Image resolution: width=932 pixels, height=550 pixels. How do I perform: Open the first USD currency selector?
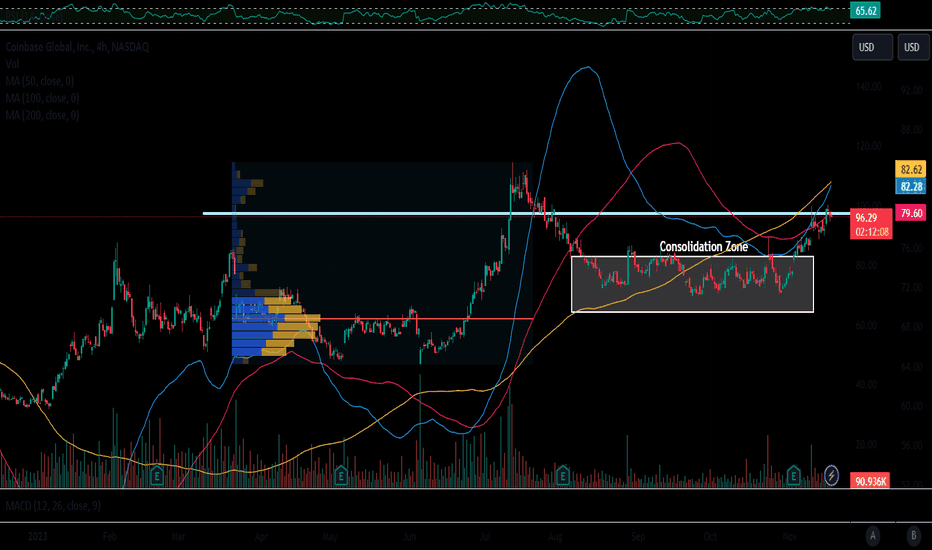[873, 47]
